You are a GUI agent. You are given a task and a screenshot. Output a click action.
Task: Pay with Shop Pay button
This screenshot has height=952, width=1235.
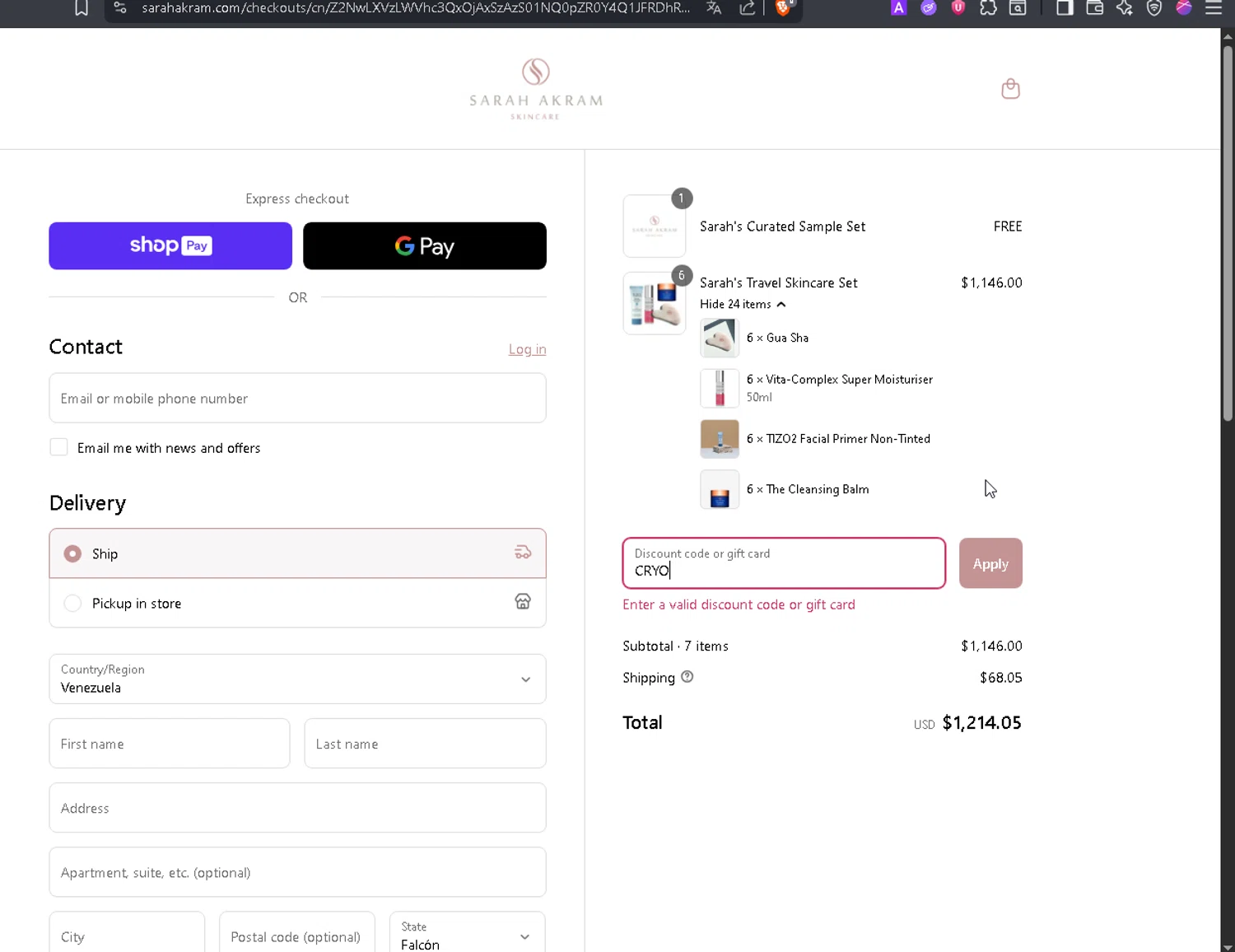point(170,245)
